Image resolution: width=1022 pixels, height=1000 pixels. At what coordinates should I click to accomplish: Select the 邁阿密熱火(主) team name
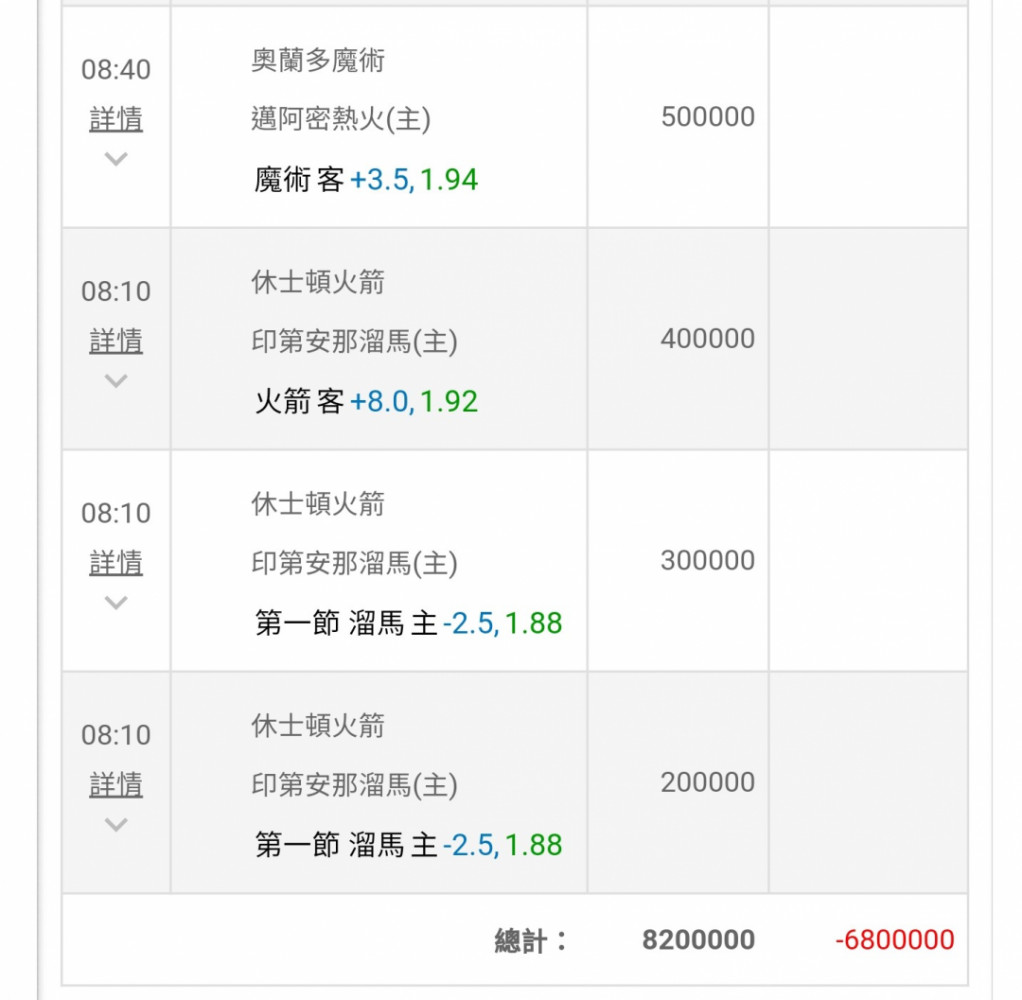coord(341,119)
